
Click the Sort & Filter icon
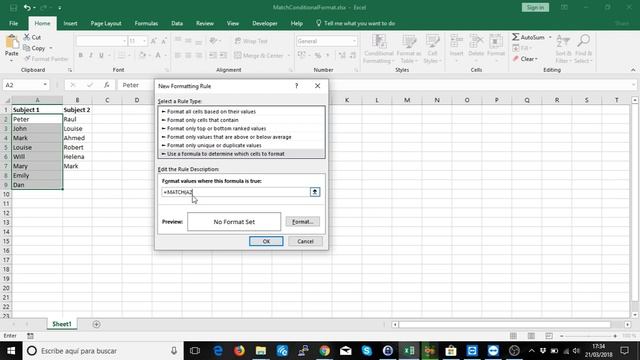[x=563, y=42]
